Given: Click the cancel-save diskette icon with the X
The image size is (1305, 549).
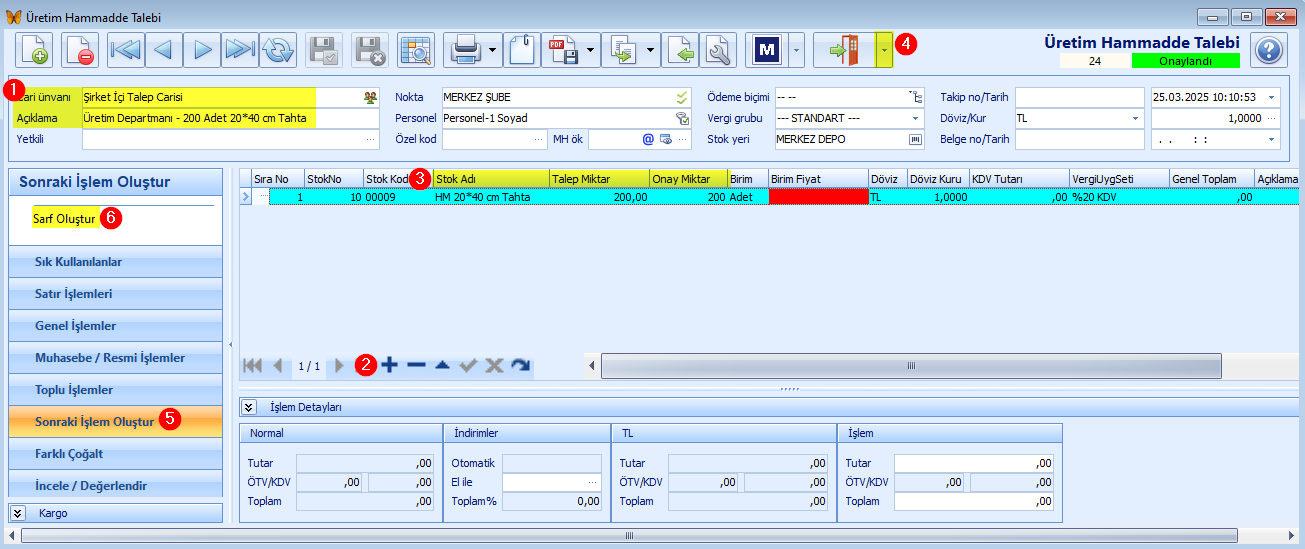Looking at the screenshot, I should point(370,49).
